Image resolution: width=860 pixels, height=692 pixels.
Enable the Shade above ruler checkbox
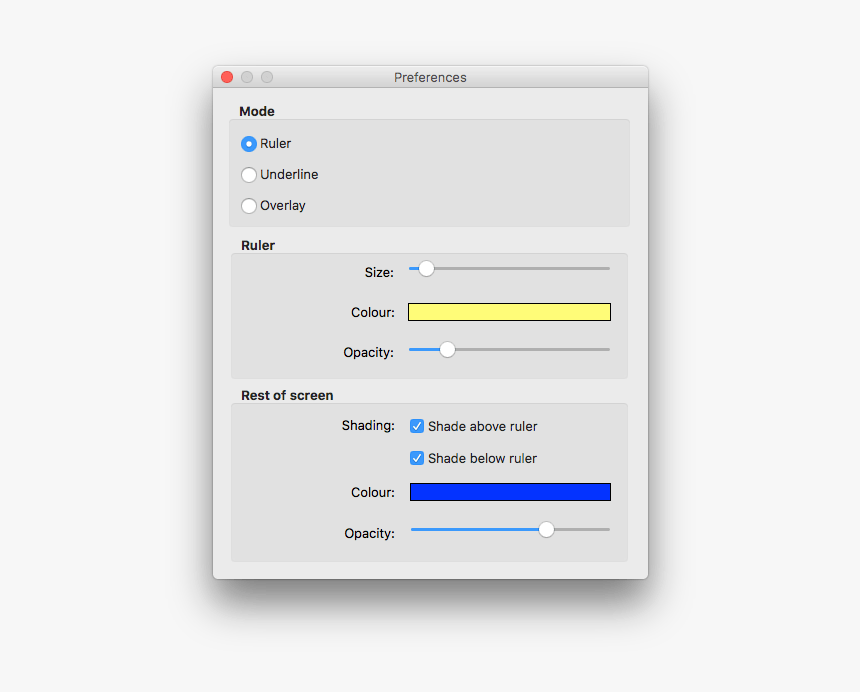pos(416,425)
